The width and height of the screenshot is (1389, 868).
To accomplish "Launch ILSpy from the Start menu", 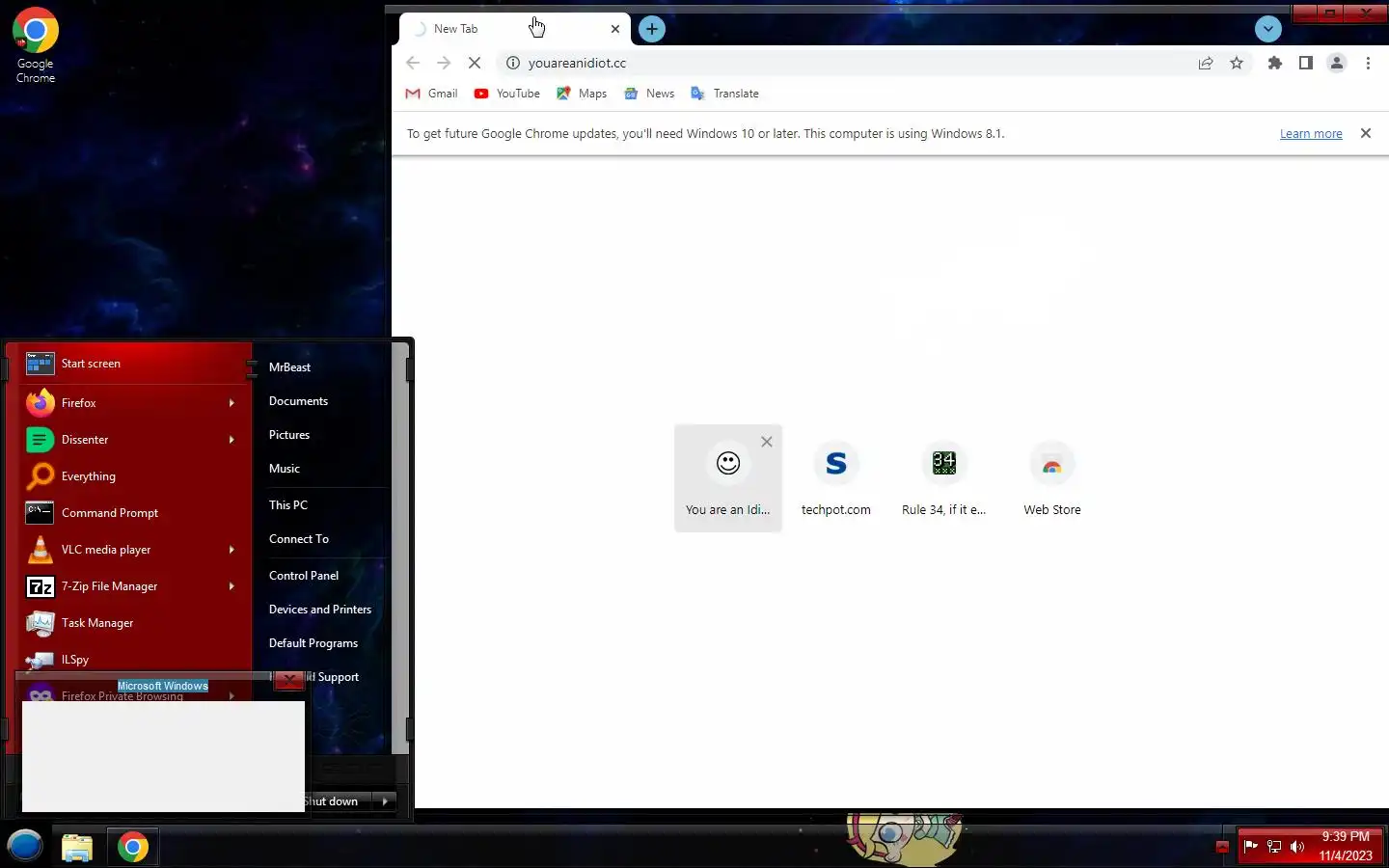I will (x=133, y=660).
